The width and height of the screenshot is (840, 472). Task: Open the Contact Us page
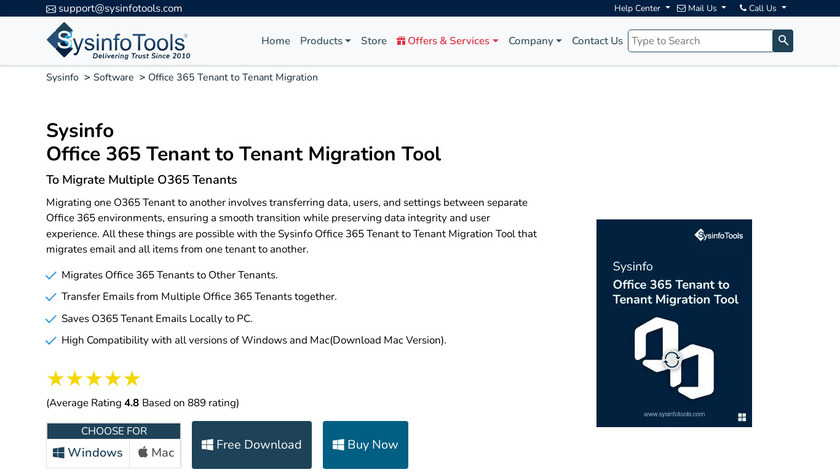pos(597,41)
